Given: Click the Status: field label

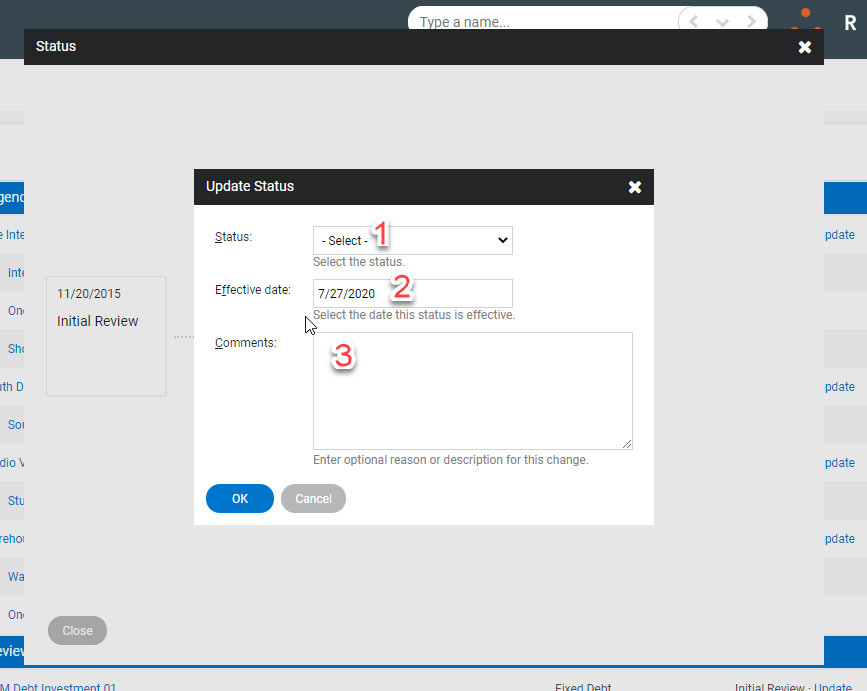Looking at the screenshot, I should 233,237.
